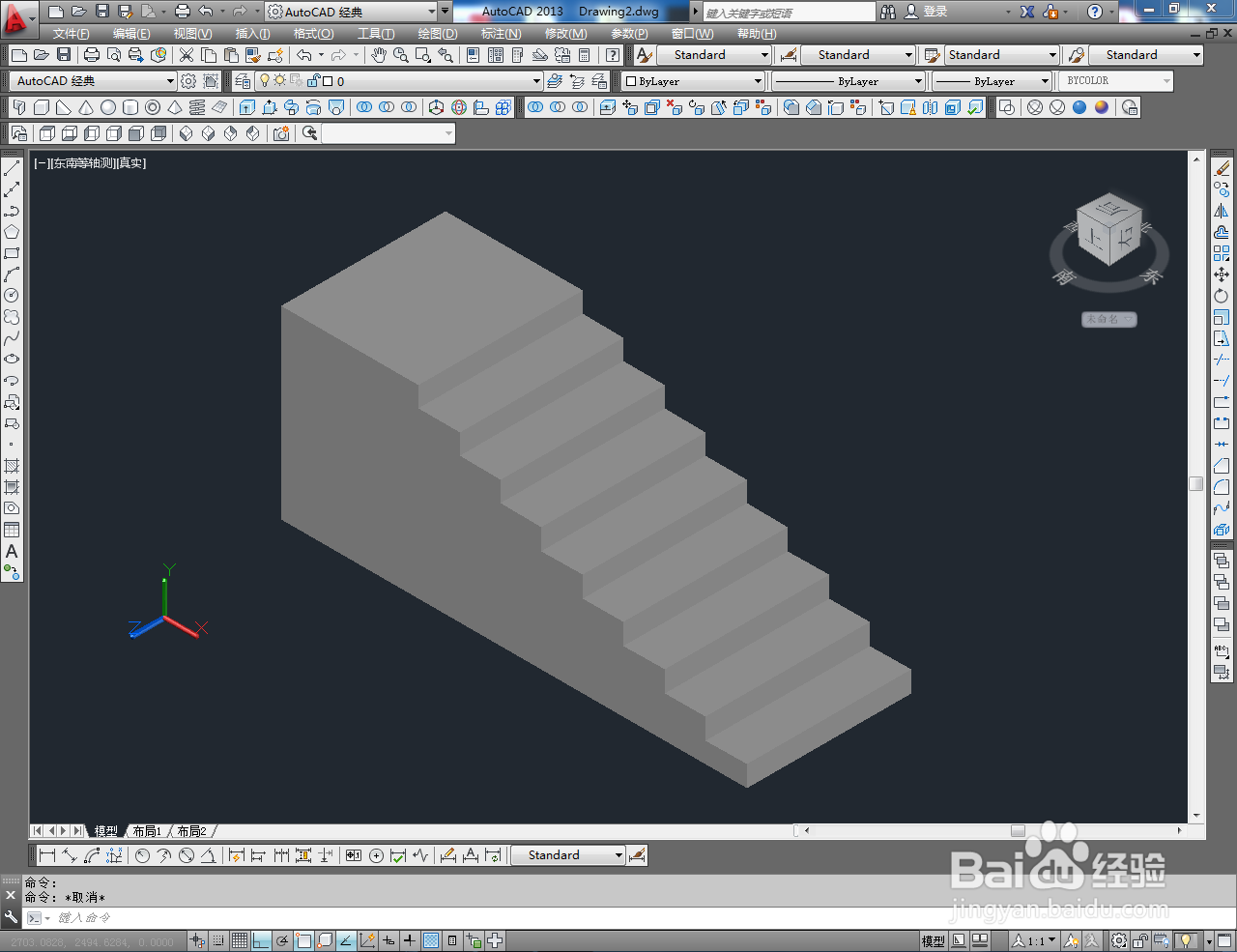Open the Plot printer icon
This screenshot has width=1237, height=952.
pyautogui.click(x=92, y=55)
